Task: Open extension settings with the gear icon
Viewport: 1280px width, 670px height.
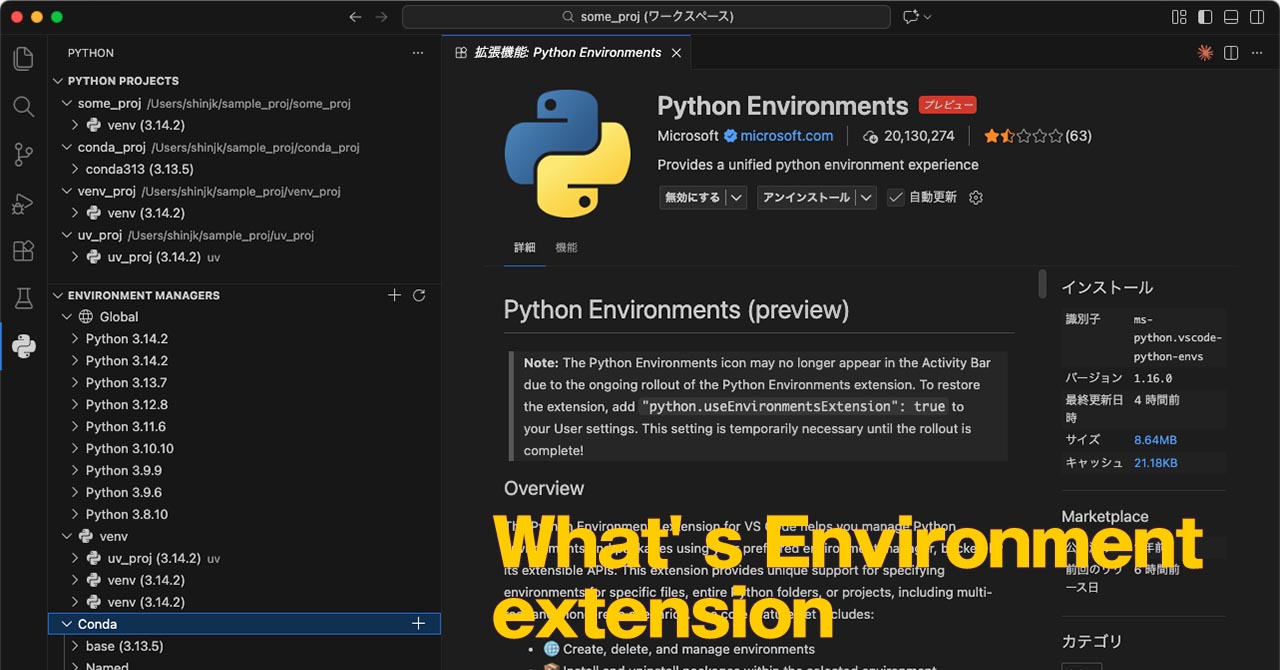Action: coord(975,197)
